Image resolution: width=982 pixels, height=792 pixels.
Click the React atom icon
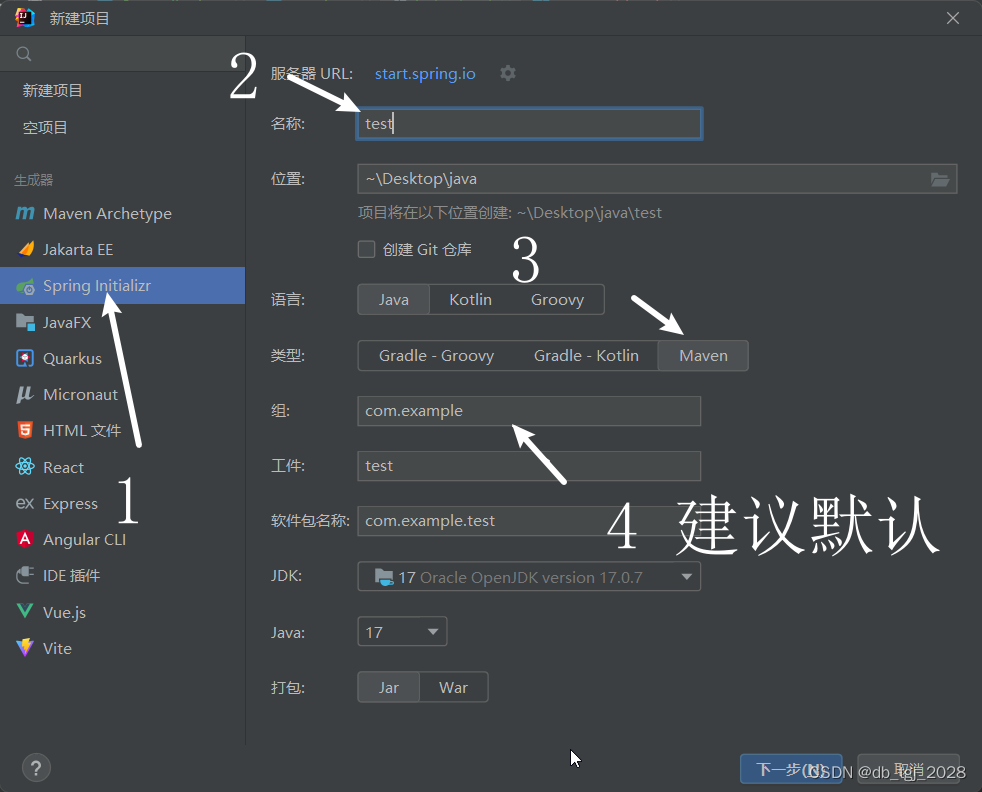pos(25,466)
